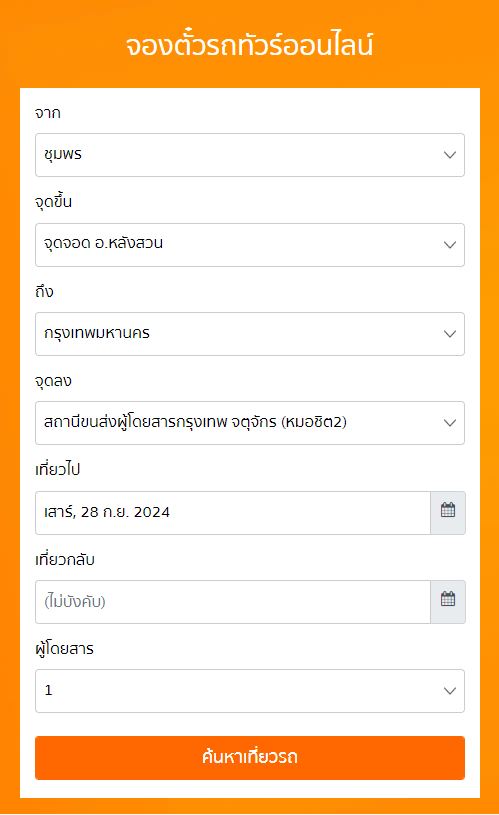
Task: Open the จาก origin province dropdown
Action: click(250, 155)
